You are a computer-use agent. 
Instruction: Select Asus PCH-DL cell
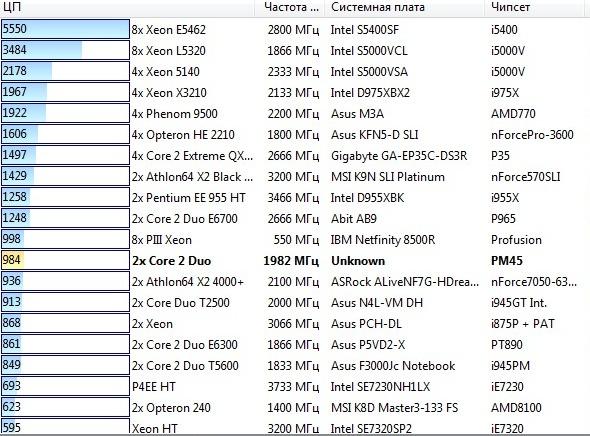366,324
